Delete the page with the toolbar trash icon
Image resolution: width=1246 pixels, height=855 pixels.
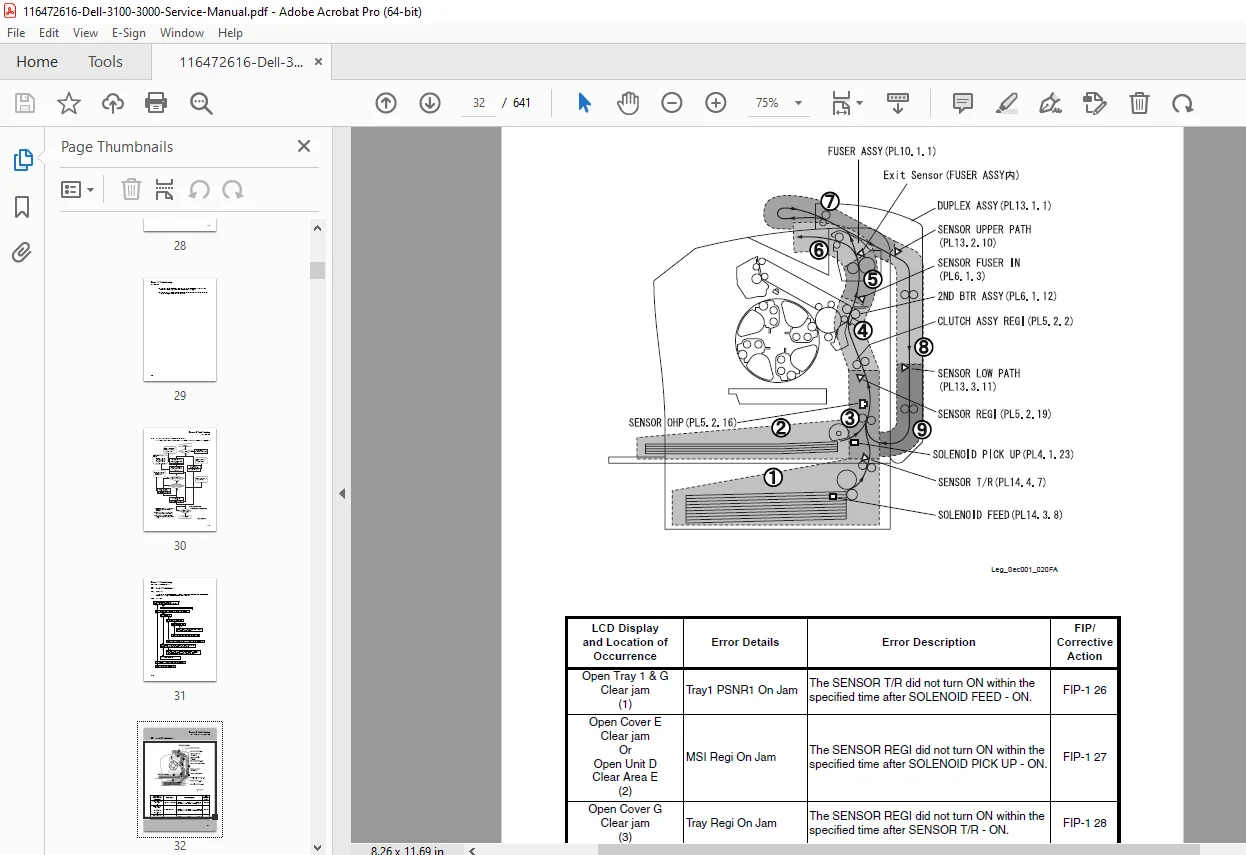tap(1139, 103)
